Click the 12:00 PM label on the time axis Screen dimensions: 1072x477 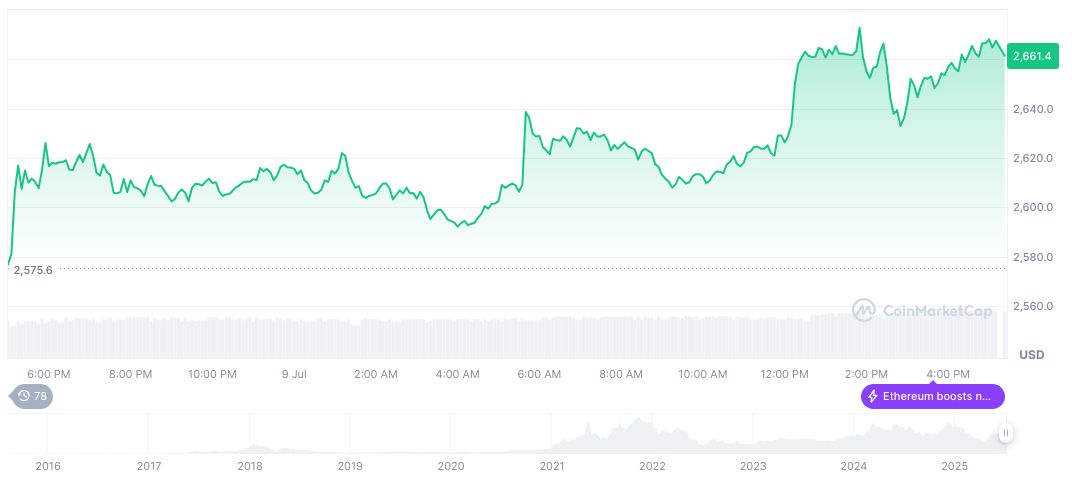(785, 374)
